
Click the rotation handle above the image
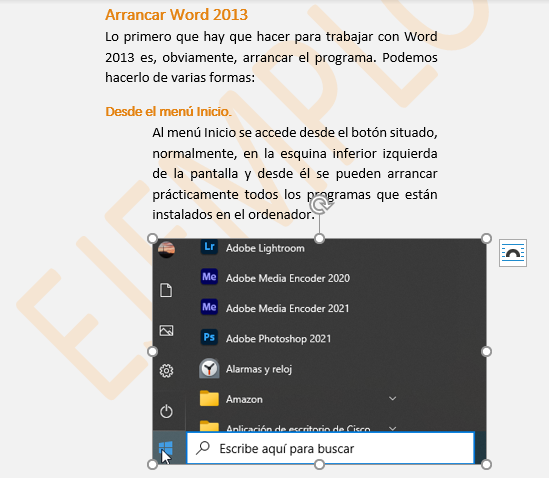pyautogui.click(x=320, y=205)
